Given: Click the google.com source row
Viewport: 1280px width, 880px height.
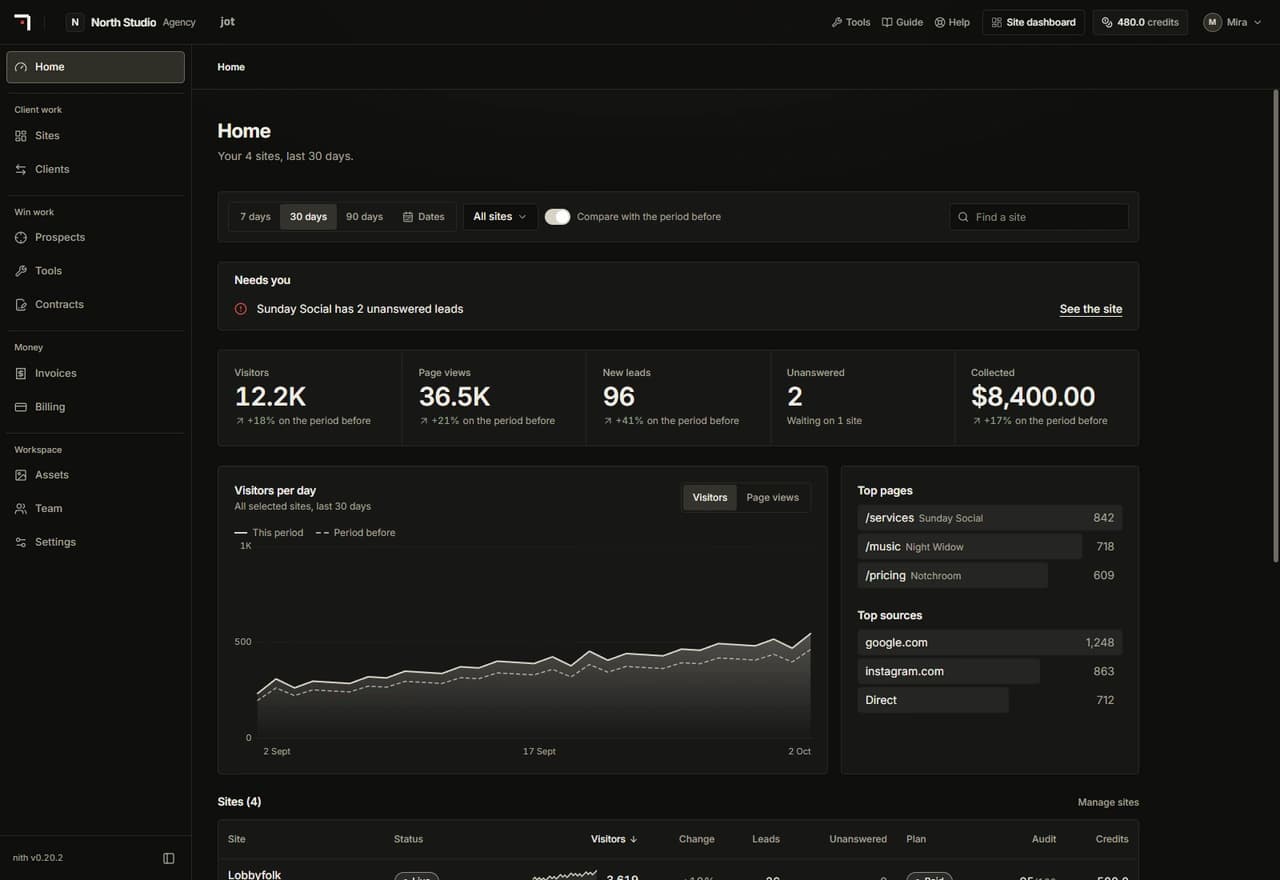Looking at the screenshot, I should [x=990, y=643].
